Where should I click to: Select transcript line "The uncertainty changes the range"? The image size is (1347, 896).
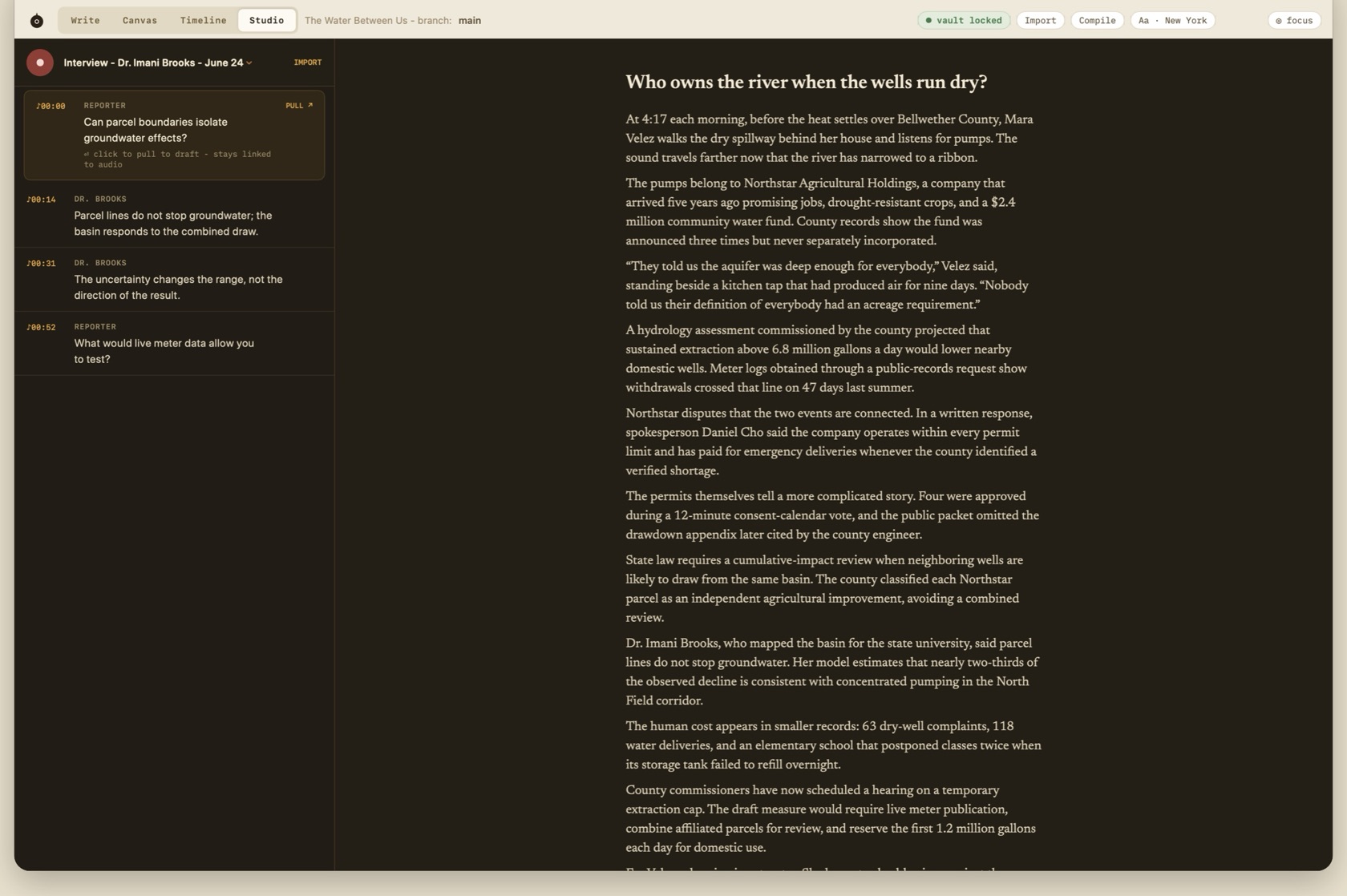[x=178, y=287]
